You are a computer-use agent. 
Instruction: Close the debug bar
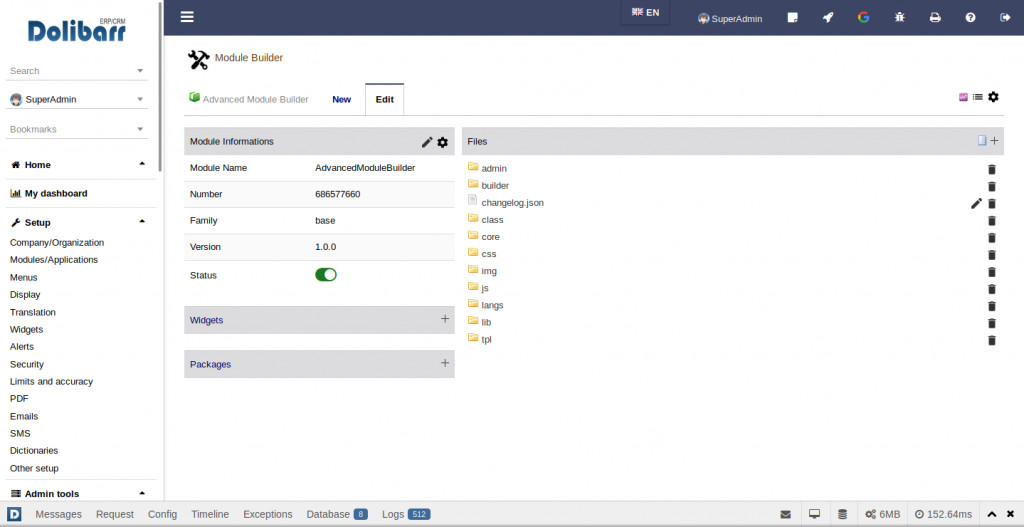(x=1010, y=514)
